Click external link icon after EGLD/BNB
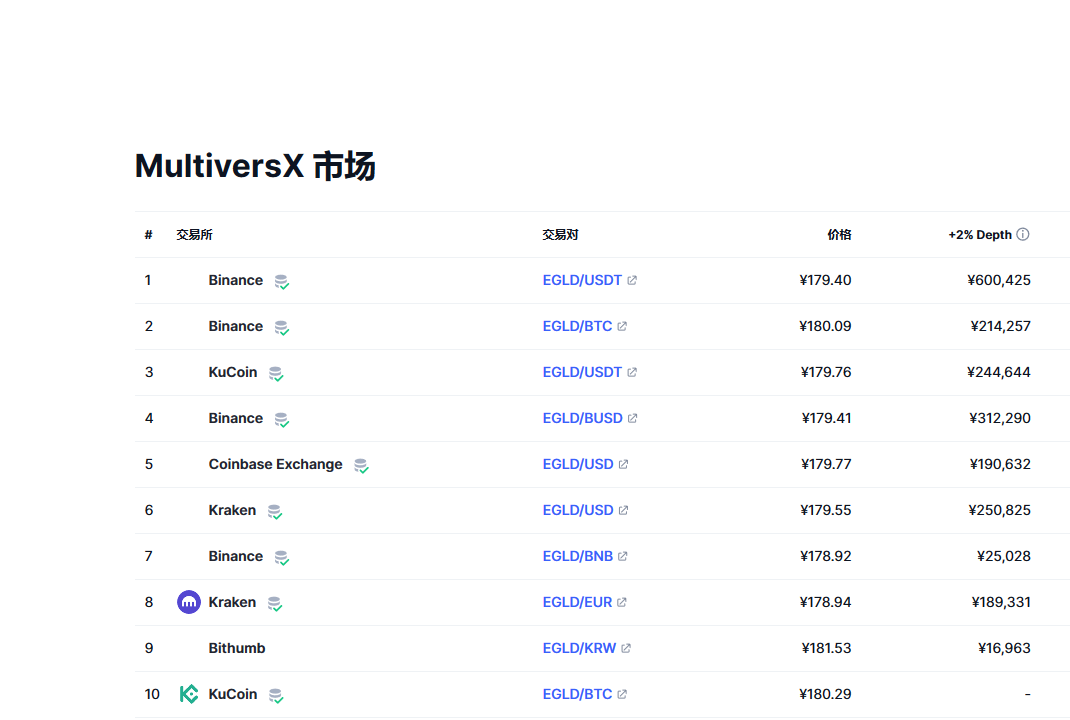Image resolution: width=1070 pixels, height=720 pixels. tap(622, 556)
